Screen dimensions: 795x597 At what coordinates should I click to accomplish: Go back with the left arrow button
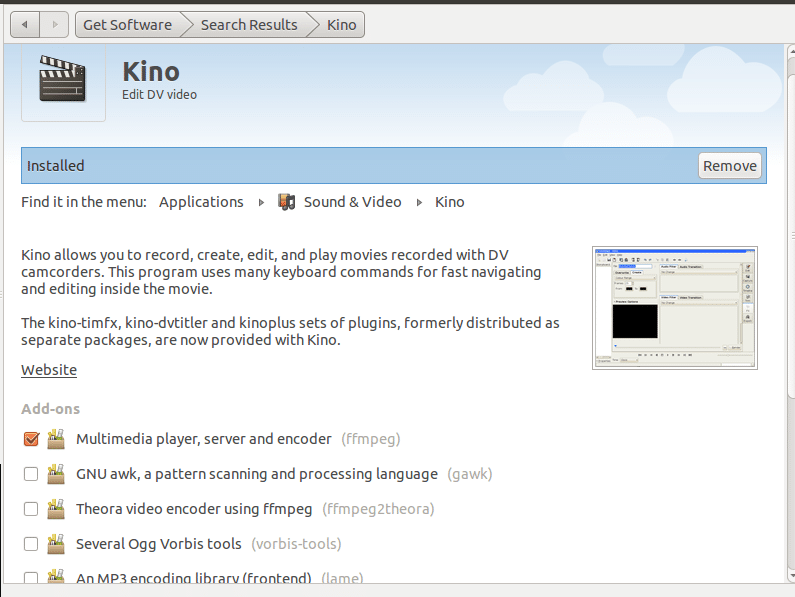tap(24, 24)
